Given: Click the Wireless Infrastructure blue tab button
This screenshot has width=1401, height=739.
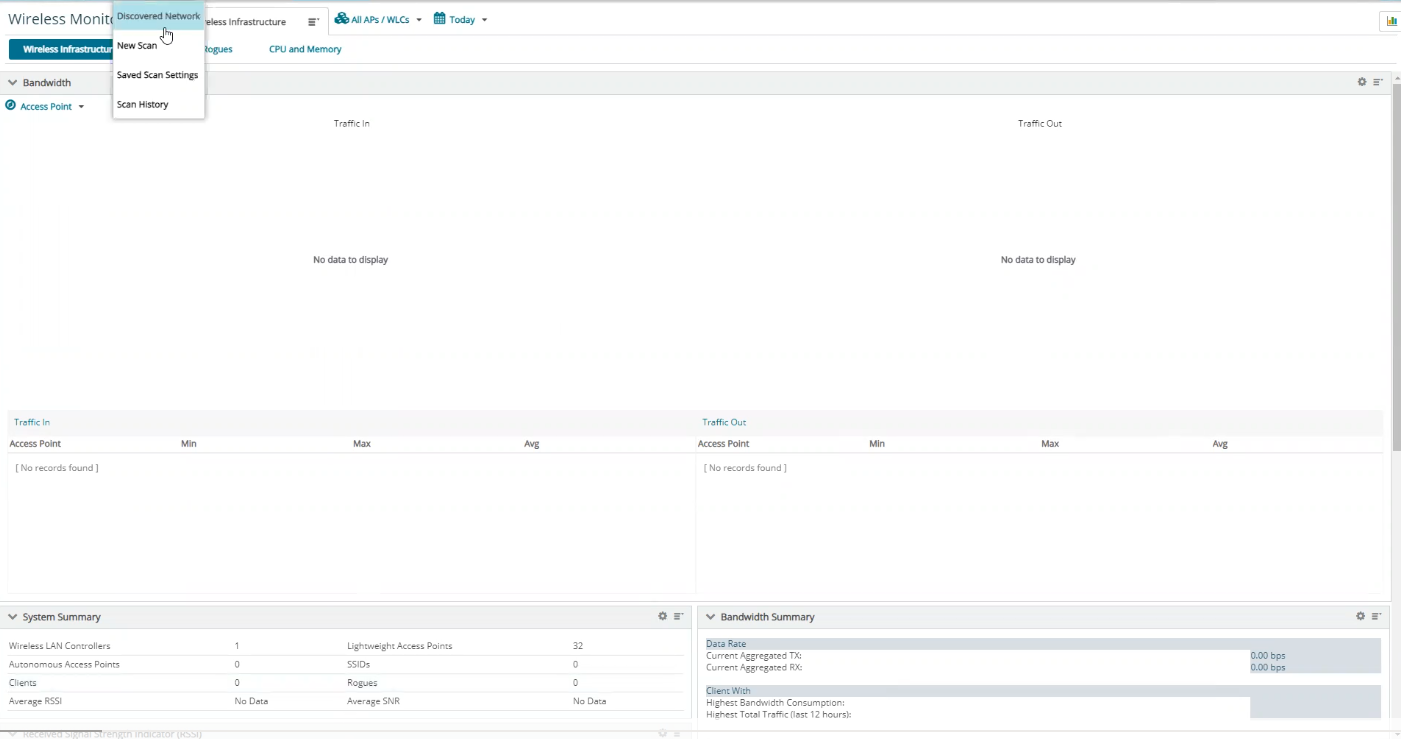Looking at the screenshot, I should click(x=63, y=49).
